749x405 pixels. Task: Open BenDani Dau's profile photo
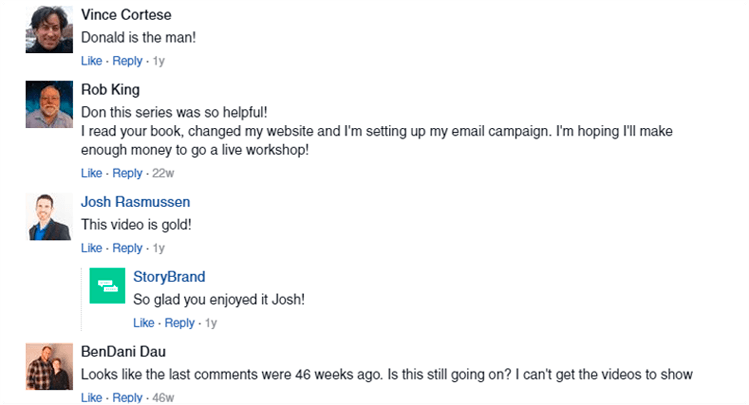[x=49, y=366]
